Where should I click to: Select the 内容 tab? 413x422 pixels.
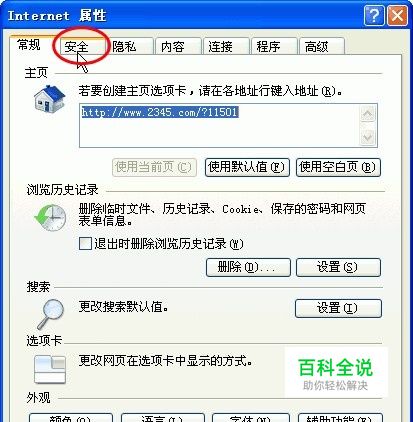click(x=178, y=47)
